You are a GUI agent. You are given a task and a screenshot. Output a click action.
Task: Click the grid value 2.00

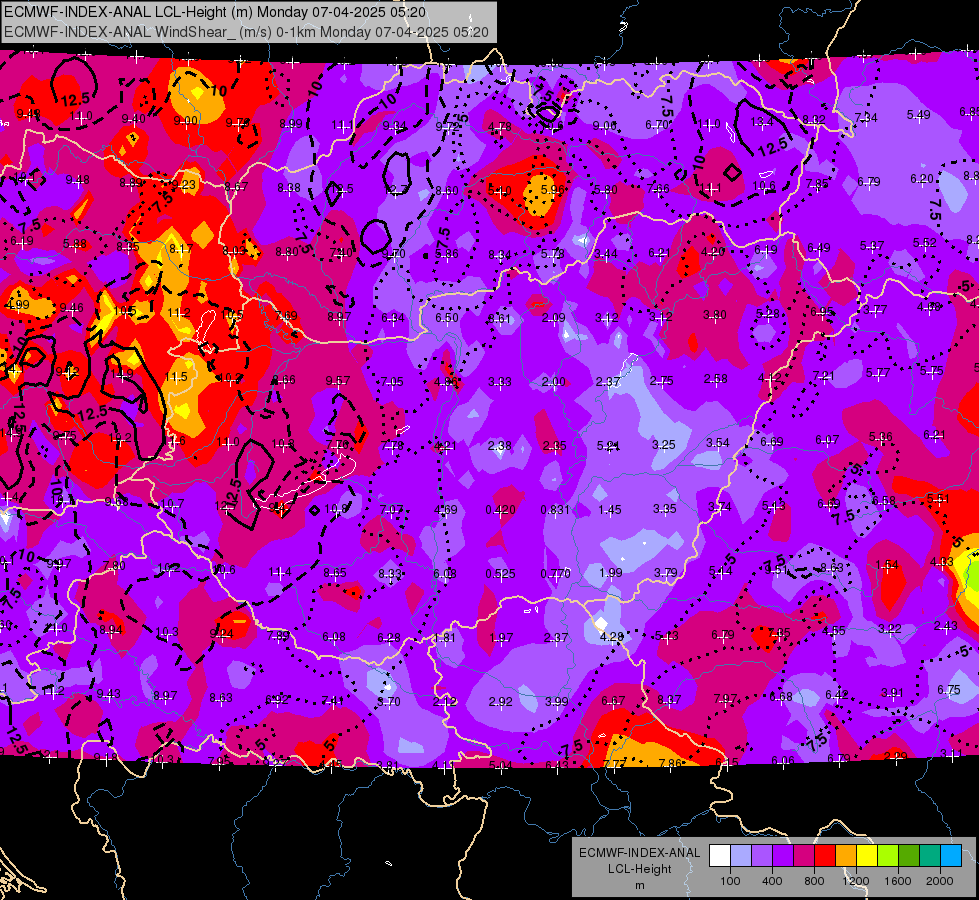tap(553, 382)
